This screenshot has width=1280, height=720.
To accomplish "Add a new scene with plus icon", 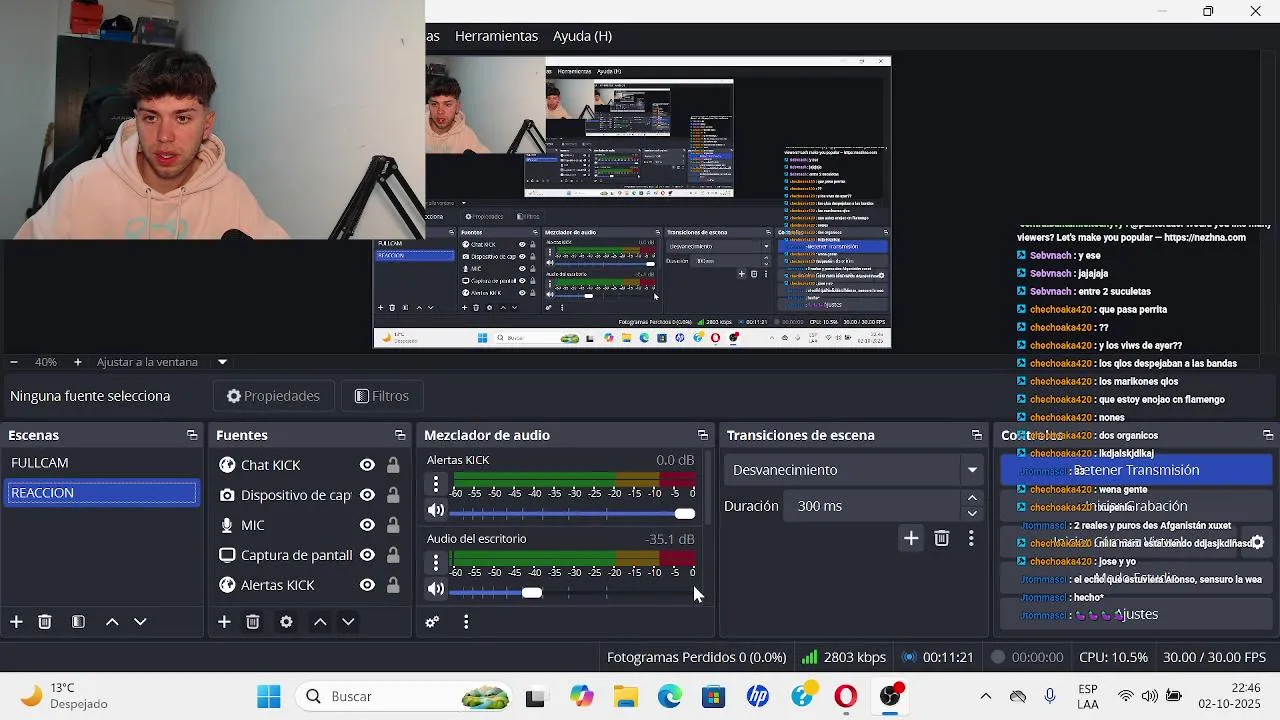I will [16, 622].
